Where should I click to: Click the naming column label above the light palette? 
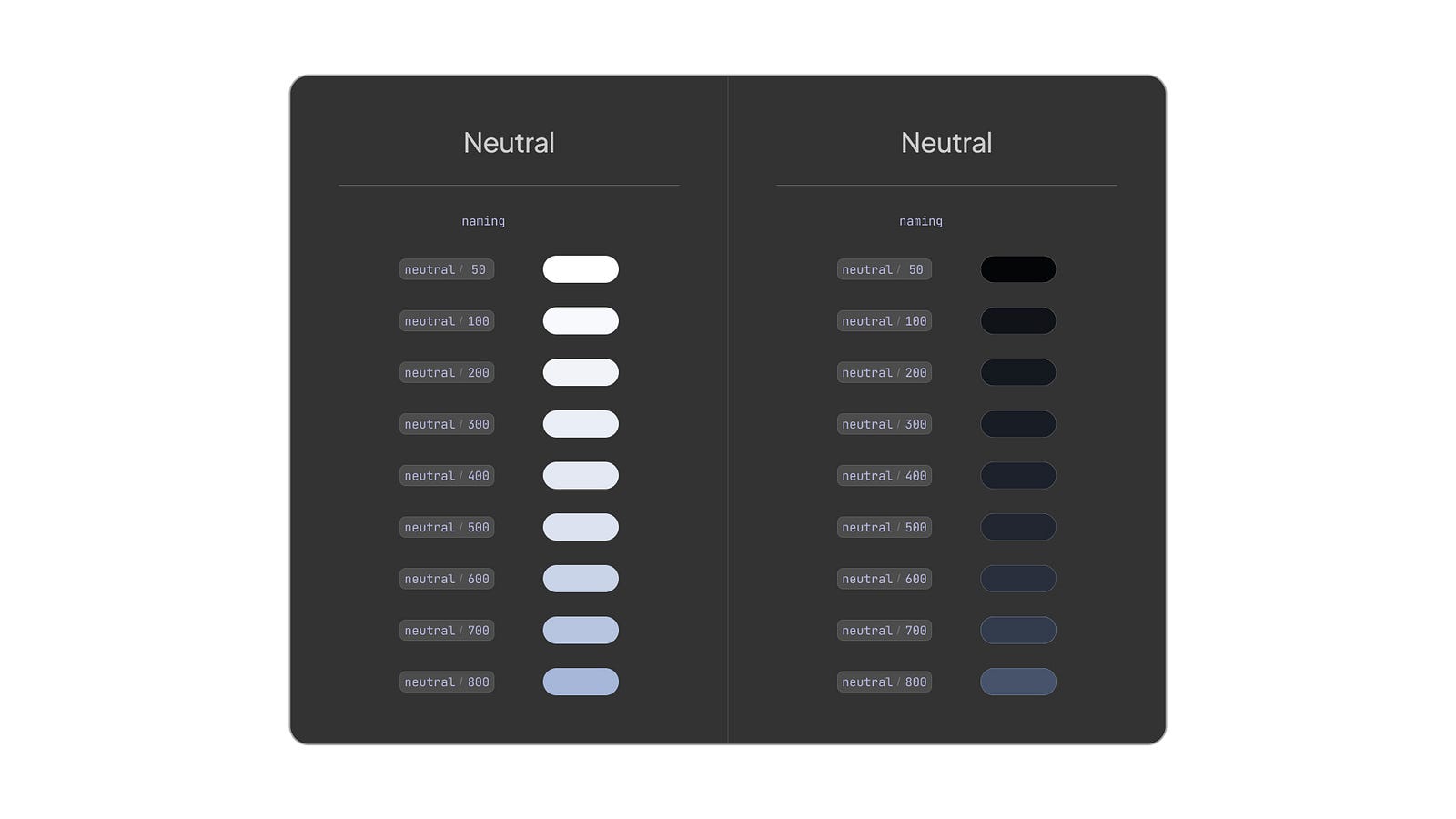click(483, 221)
